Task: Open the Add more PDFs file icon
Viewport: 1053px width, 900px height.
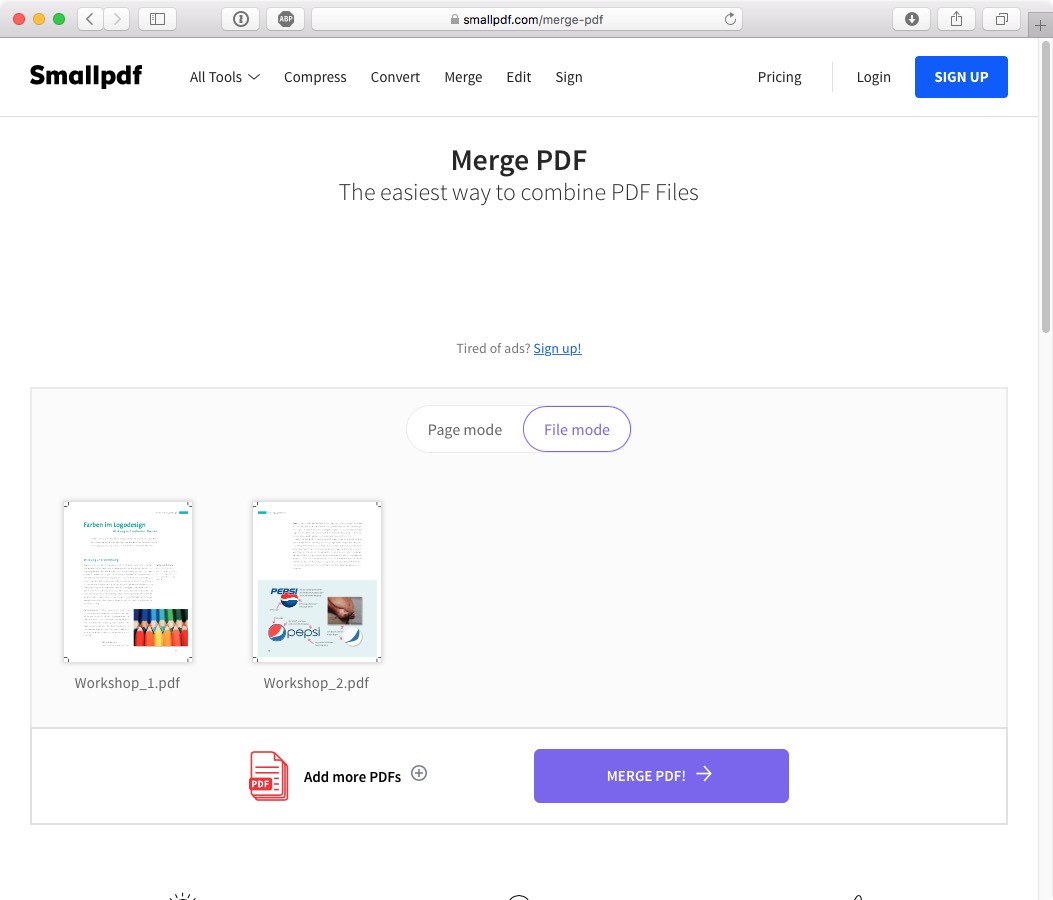Action: click(266, 775)
